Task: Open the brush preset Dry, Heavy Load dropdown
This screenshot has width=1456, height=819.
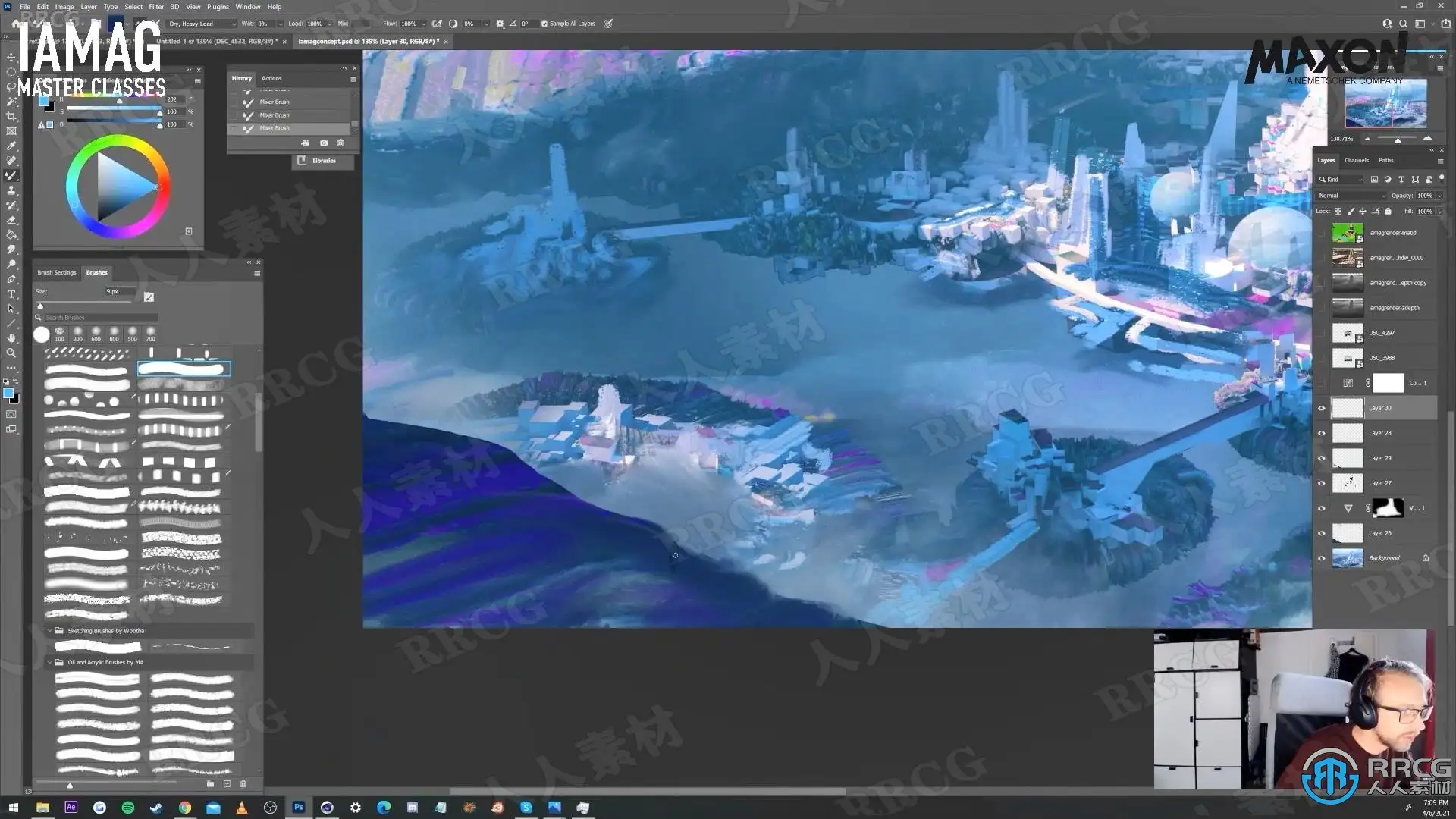Action: 202,24
